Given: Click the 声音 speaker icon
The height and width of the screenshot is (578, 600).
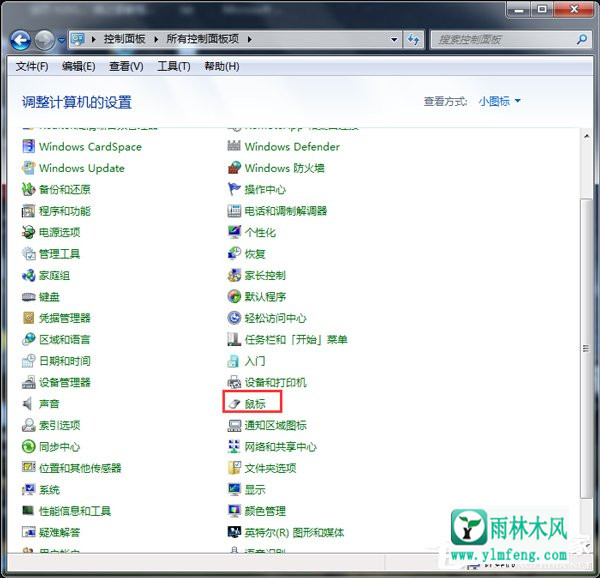Looking at the screenshot, I should [28, 404].
